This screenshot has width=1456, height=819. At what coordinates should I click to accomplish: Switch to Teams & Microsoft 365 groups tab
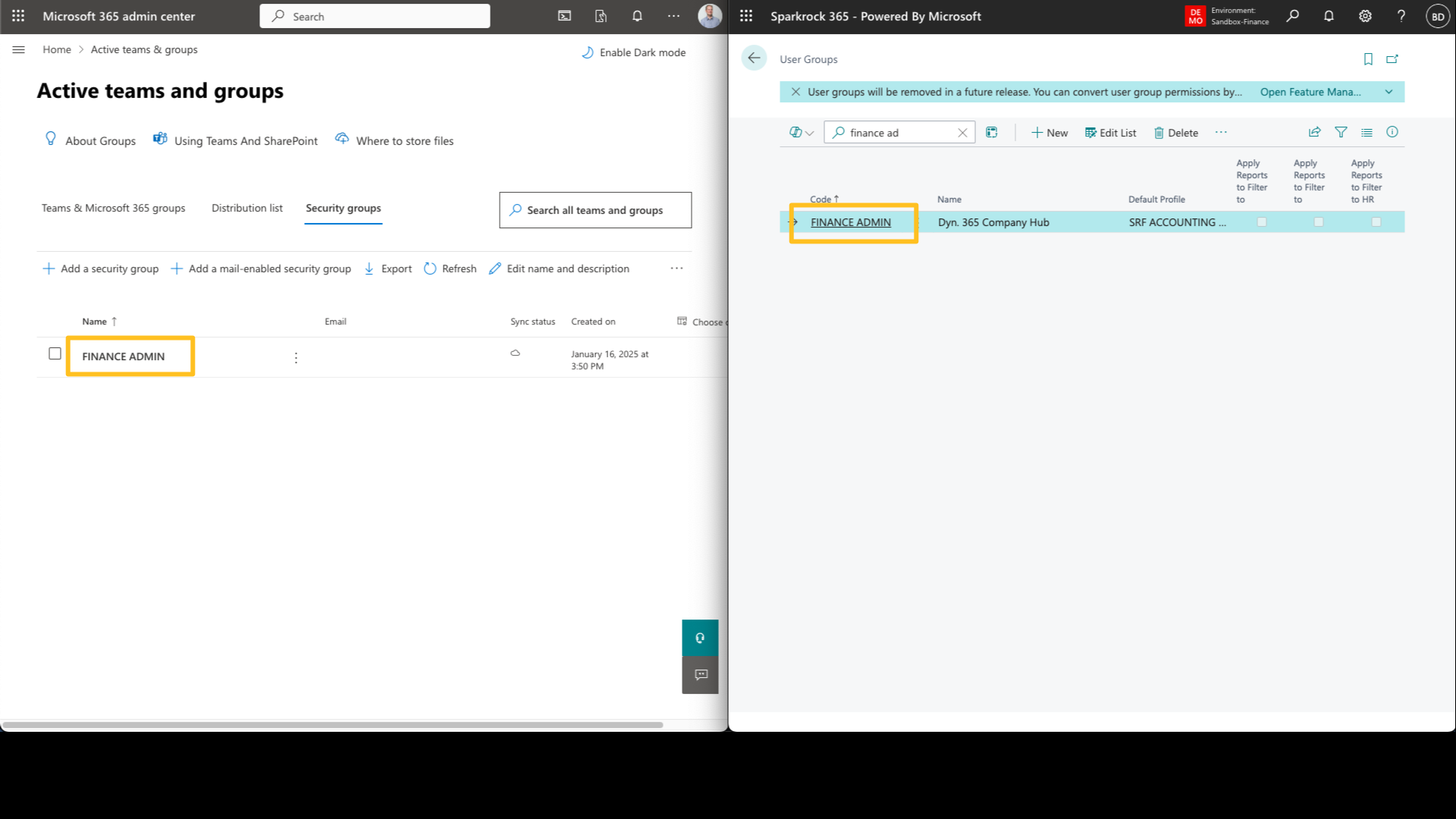(113, 208)
